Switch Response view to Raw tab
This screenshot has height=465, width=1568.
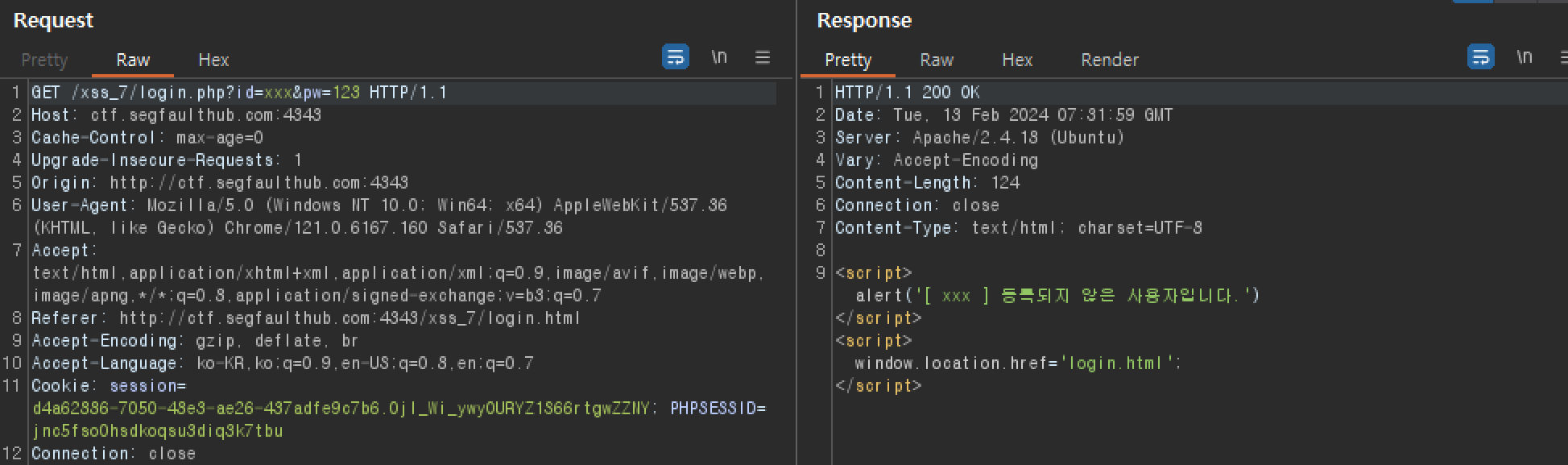[937, 60]
